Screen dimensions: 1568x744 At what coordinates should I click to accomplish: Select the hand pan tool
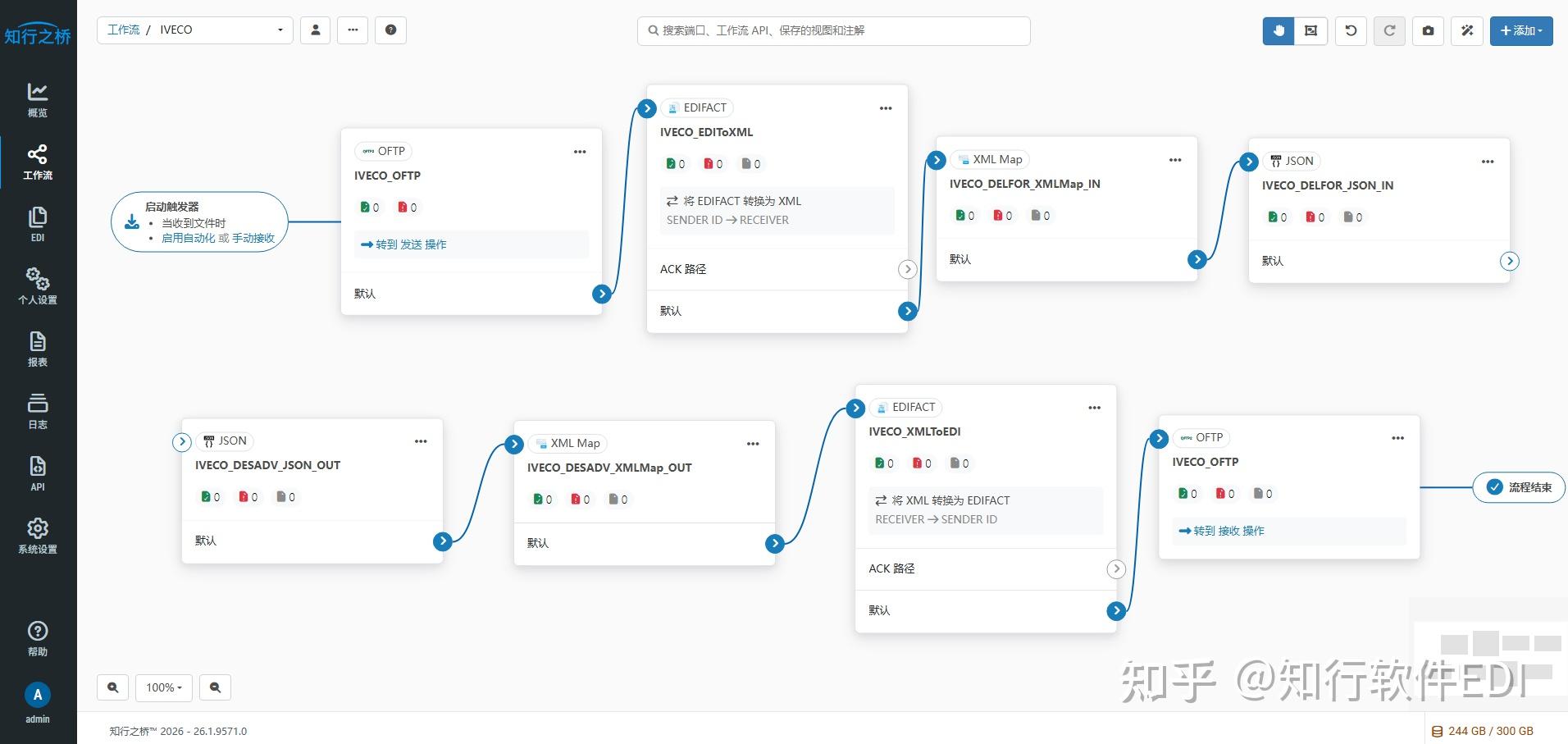point(1279,30)
